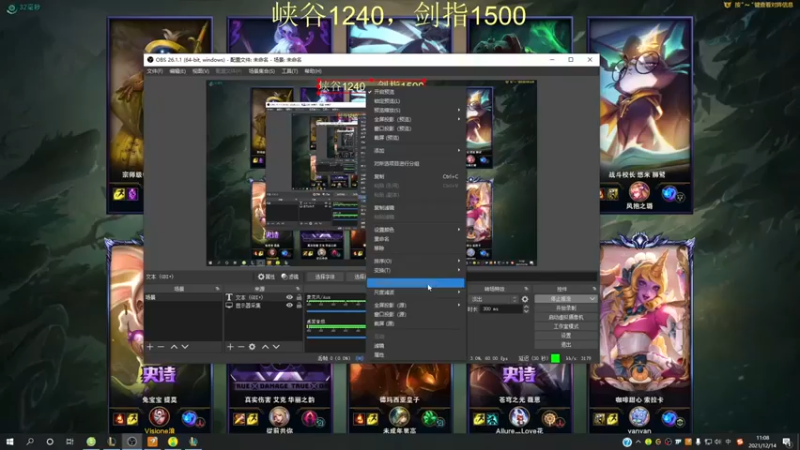Open 设置 from the controls panel

pyautogui.click(x=566, y=336)
